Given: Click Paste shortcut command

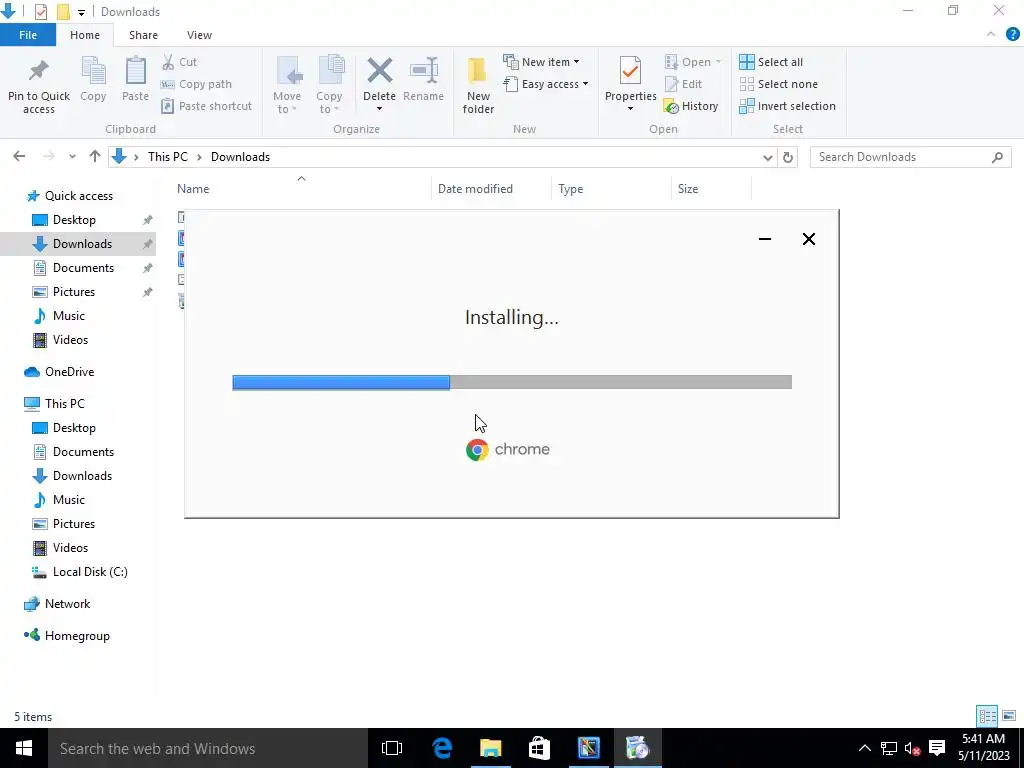Looking at the screenshot, I should [x=206, y=106].
